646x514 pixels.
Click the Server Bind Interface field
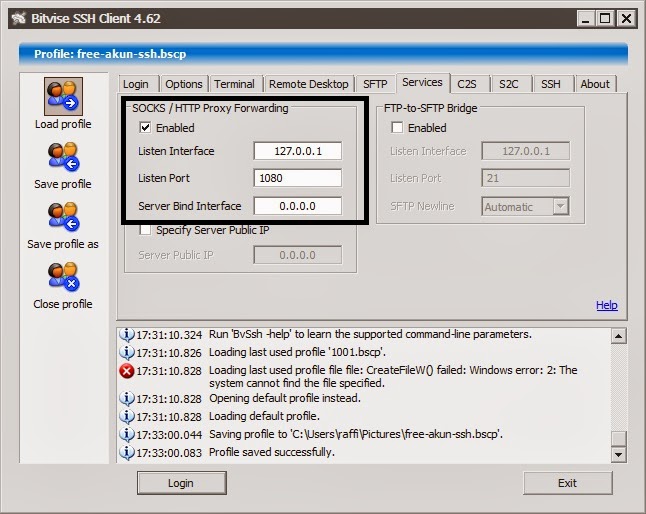pos(297,206)
